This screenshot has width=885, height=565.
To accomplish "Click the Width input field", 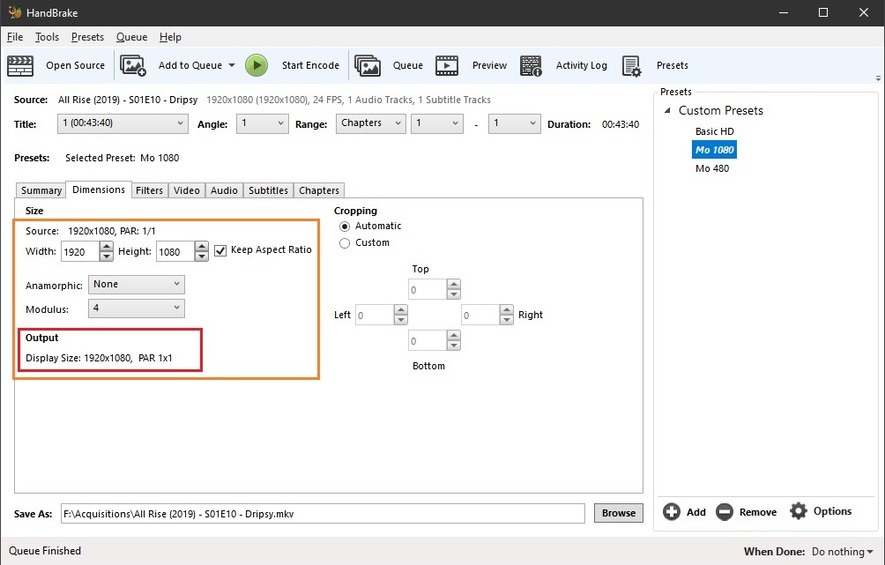I will [x=80, y=252].
